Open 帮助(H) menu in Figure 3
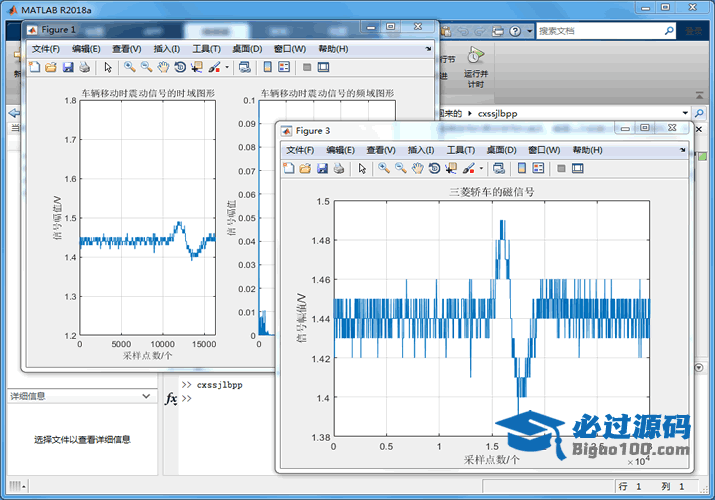This screenshot has height=500, width=715. (x=588, y=150)
